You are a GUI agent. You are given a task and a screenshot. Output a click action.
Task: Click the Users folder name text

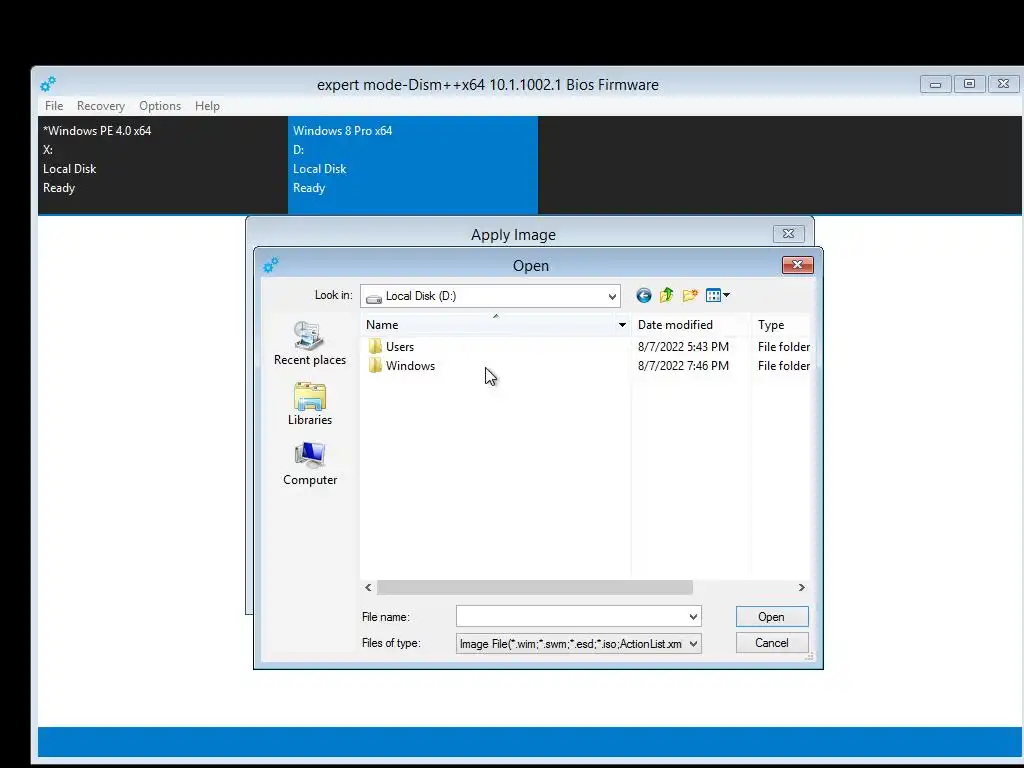pos(400,347)
